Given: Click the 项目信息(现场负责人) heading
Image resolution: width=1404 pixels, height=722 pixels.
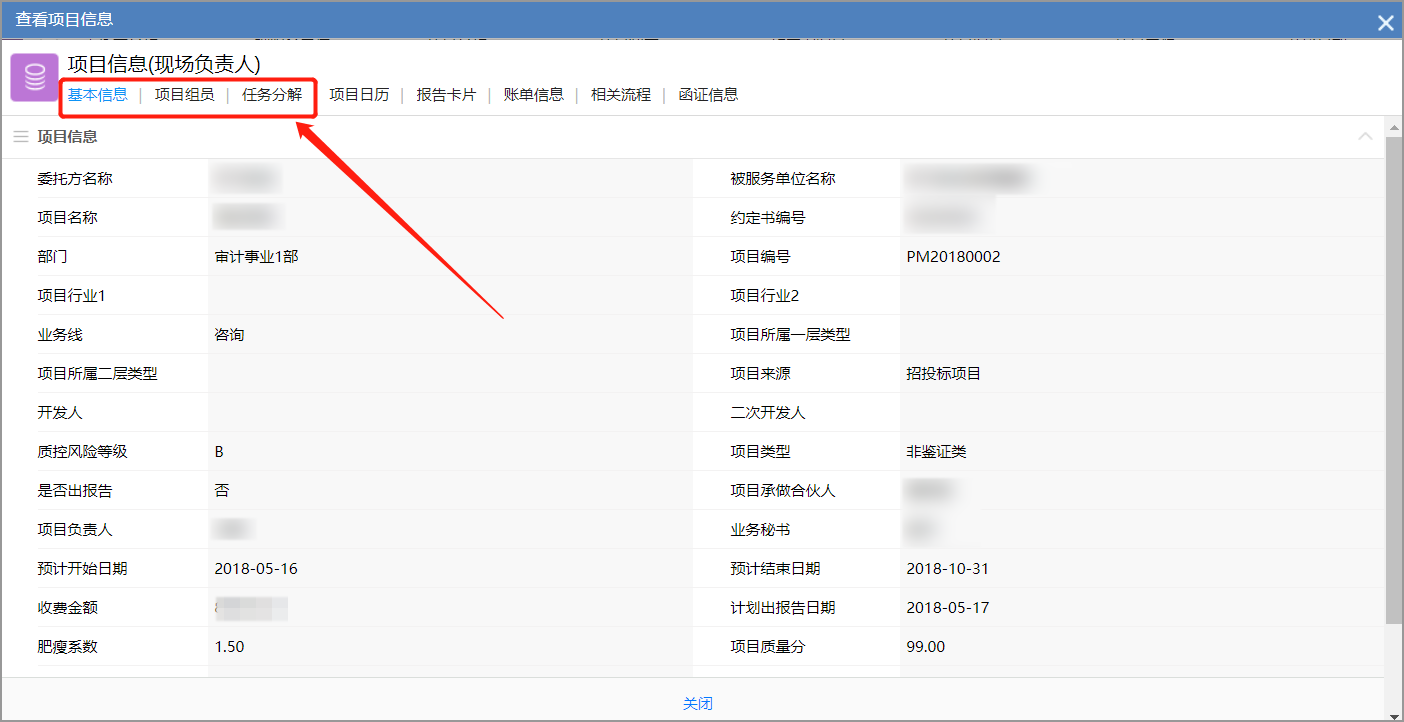Looking at the screenshot, I should pyautogui.click(x=164, y=64).
